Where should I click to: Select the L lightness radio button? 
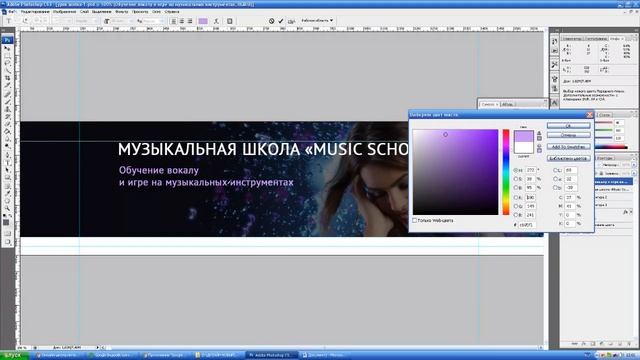pyautogui.click(x=556, y=170)
